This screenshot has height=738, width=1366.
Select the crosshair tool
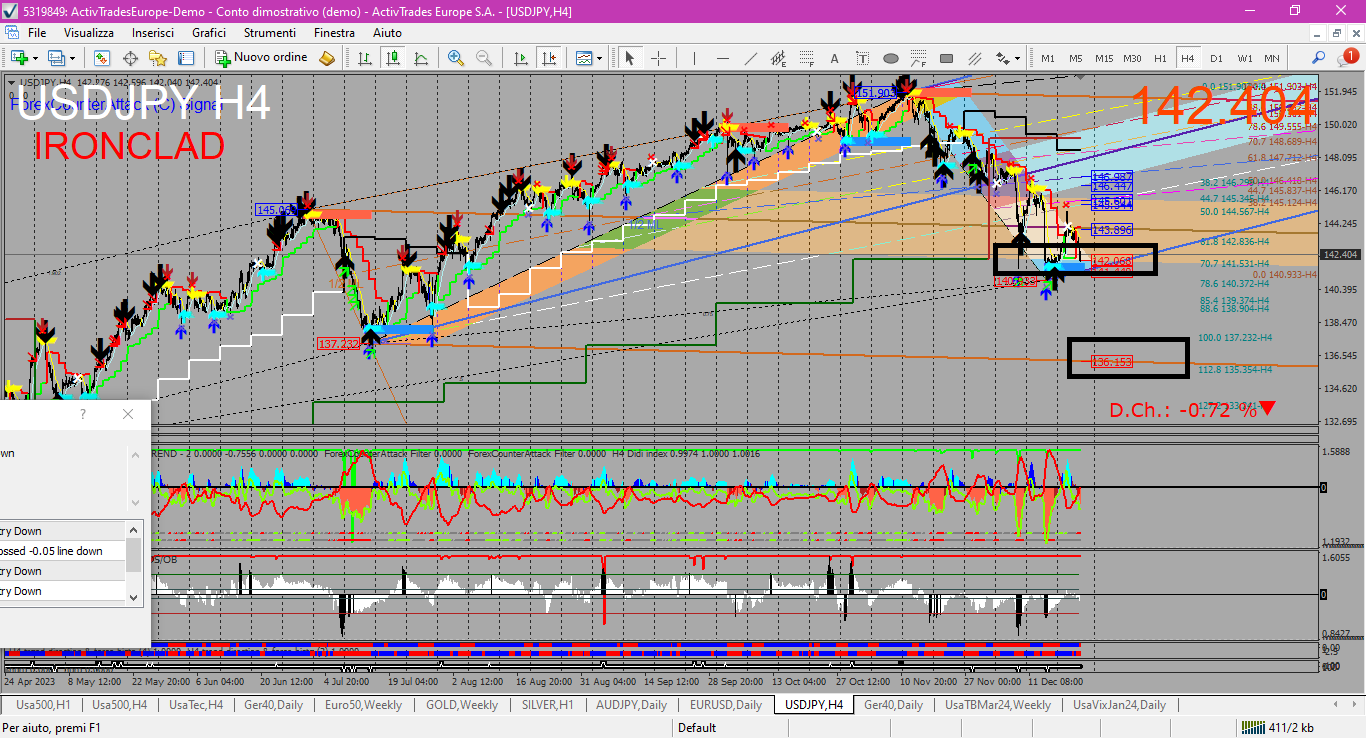tap(658, 58)
